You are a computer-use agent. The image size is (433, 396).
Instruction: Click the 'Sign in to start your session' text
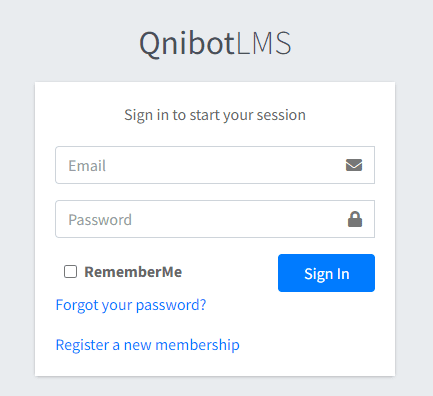[215, 115]
